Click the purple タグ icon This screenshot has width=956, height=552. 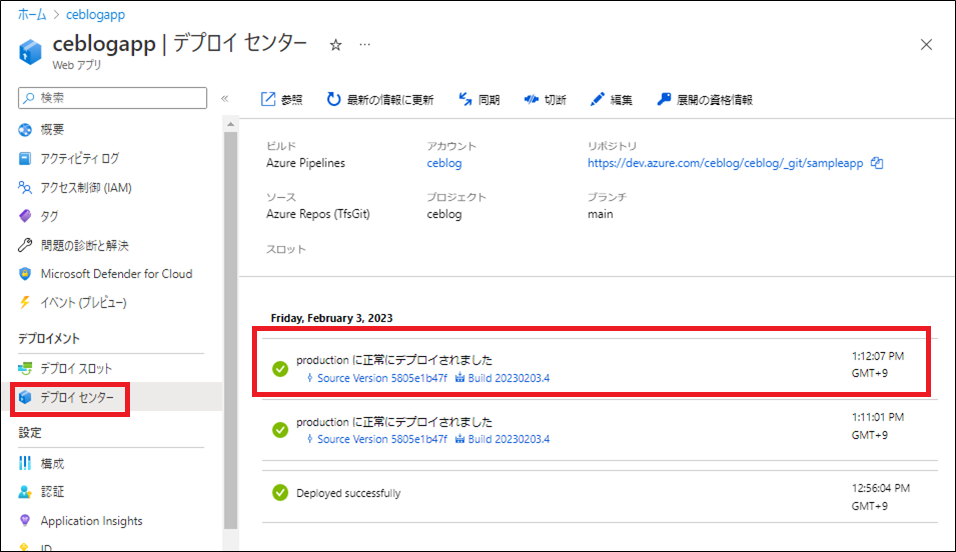(x=25, y=216)
